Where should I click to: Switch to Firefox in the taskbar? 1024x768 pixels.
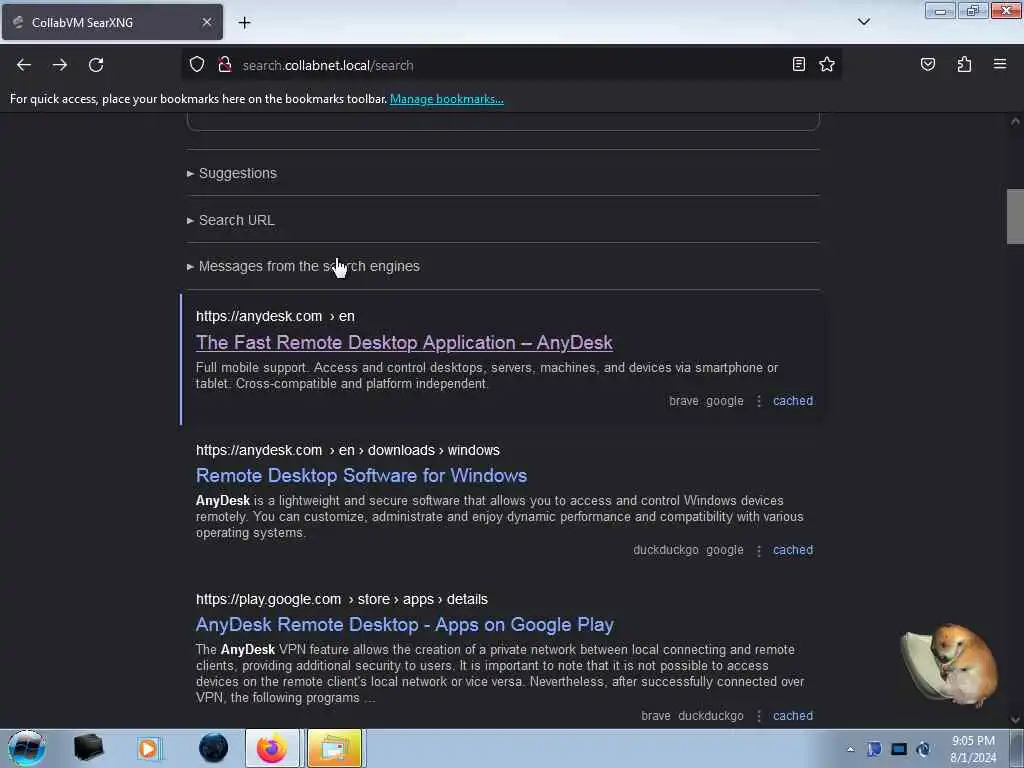pyautogui.click(x=272, y=748)
